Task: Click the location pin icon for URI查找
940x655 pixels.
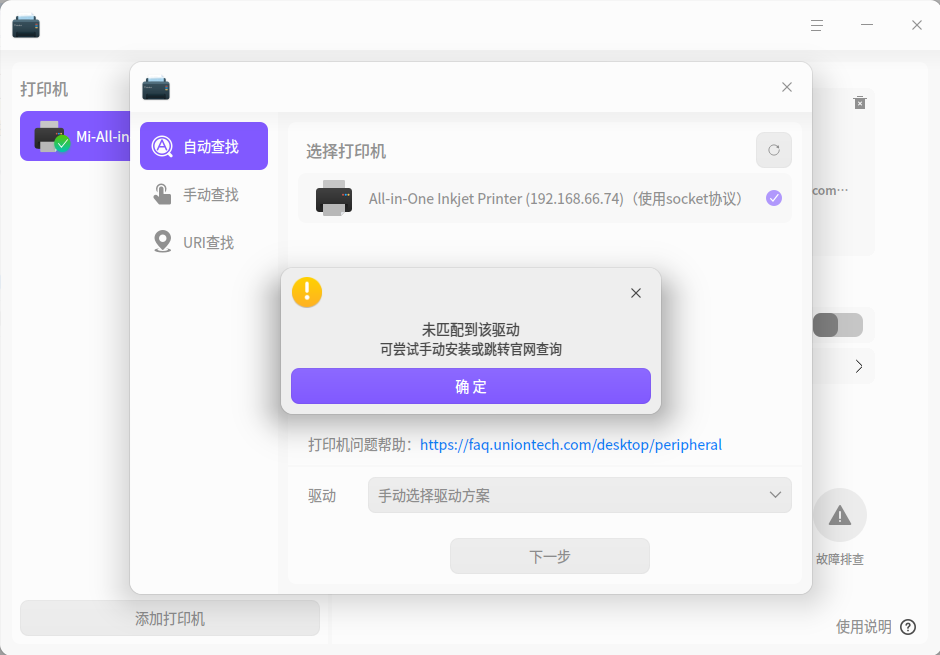Action: click(x=162, y=242)
